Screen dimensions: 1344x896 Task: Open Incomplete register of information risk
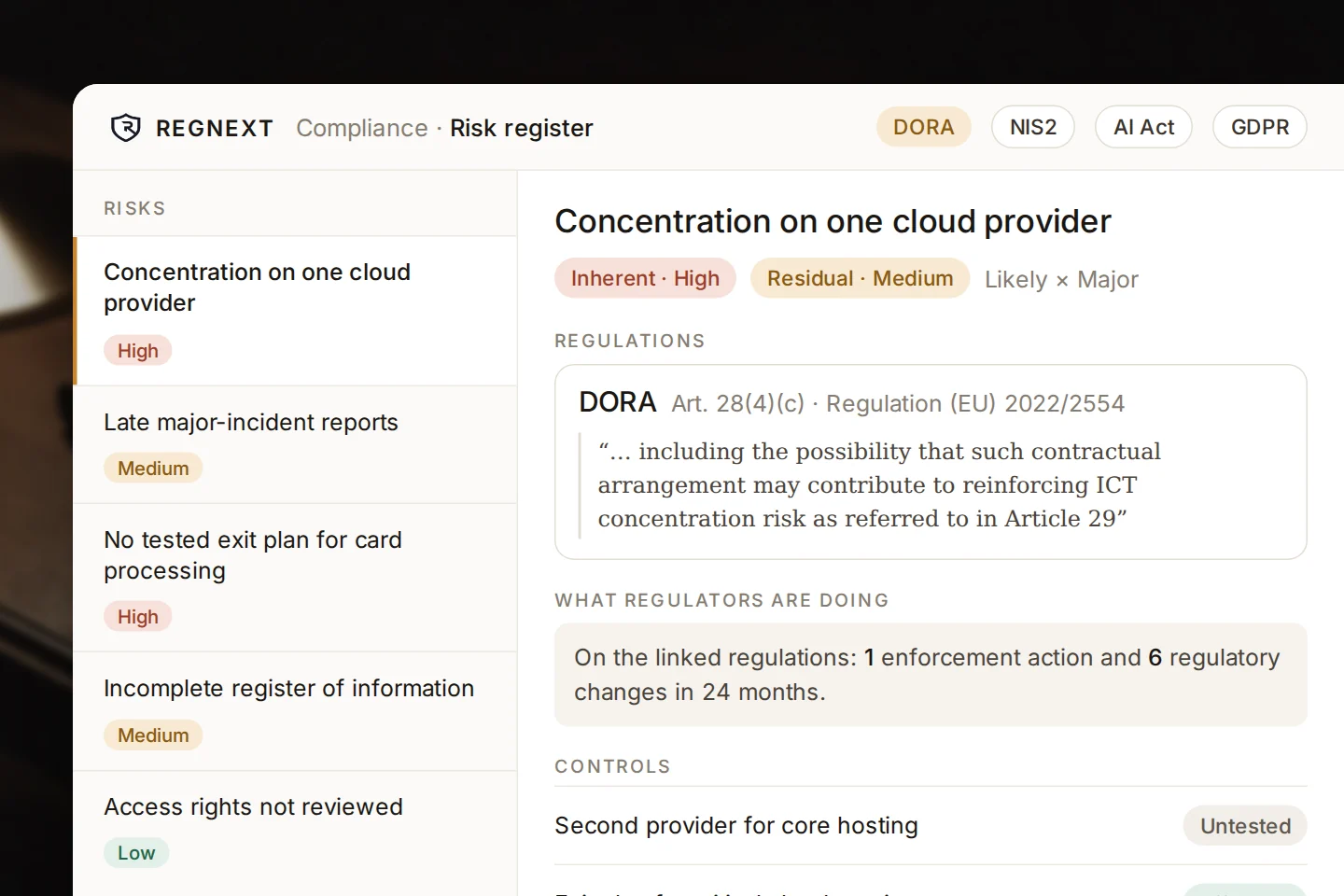[x=295, y=711]
